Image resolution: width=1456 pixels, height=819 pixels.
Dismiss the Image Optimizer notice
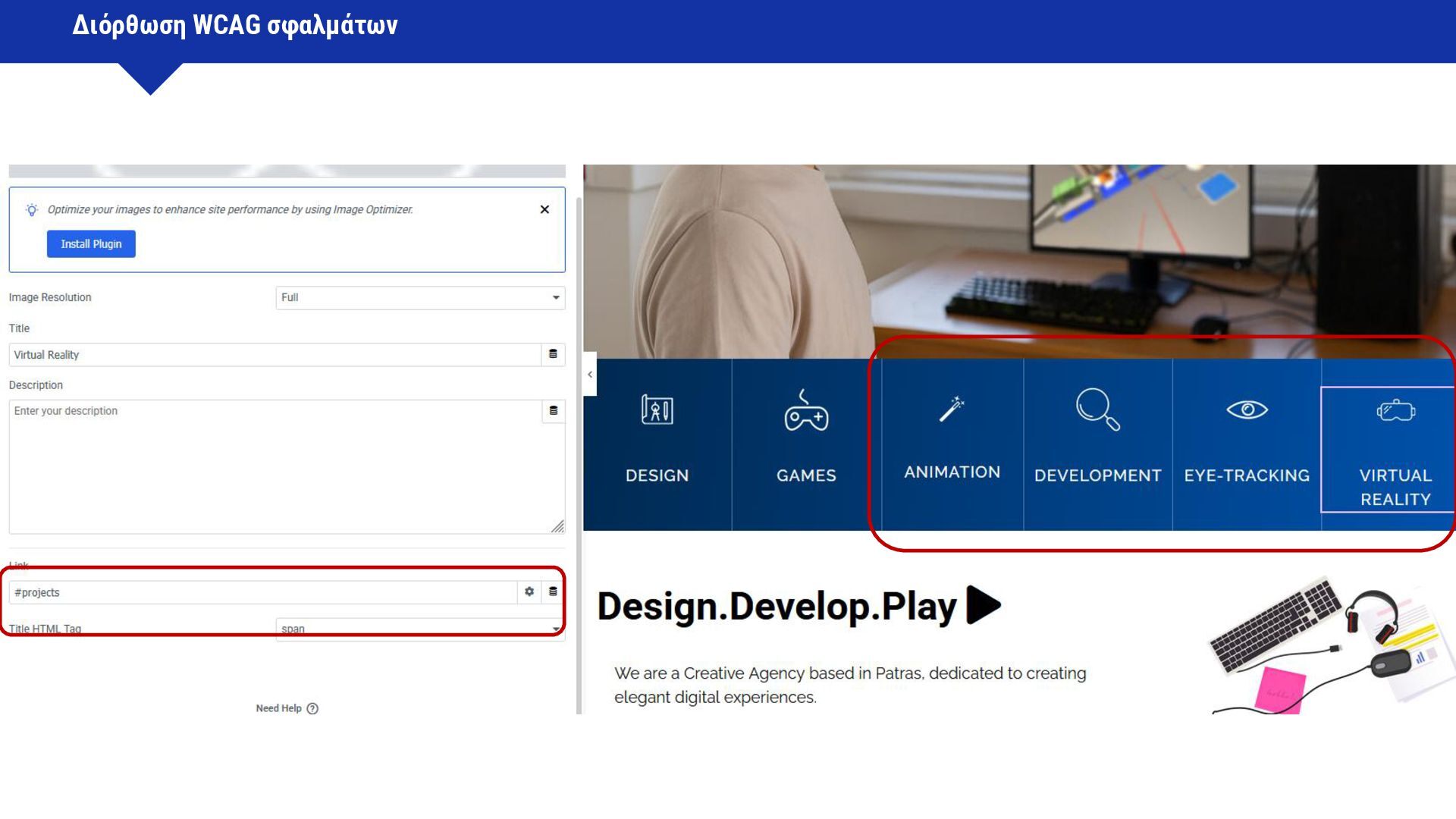click(544, 209)
